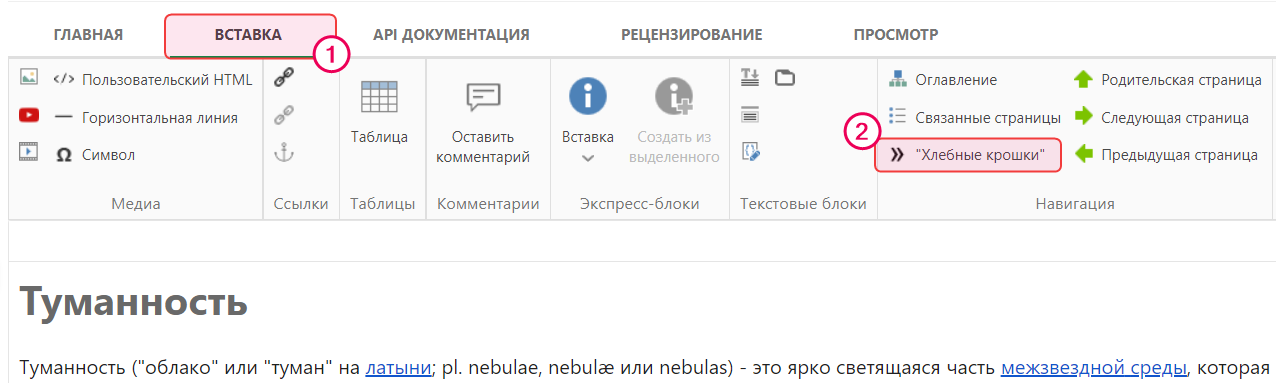Insert Горизонтальная линия

click(146, 117)
